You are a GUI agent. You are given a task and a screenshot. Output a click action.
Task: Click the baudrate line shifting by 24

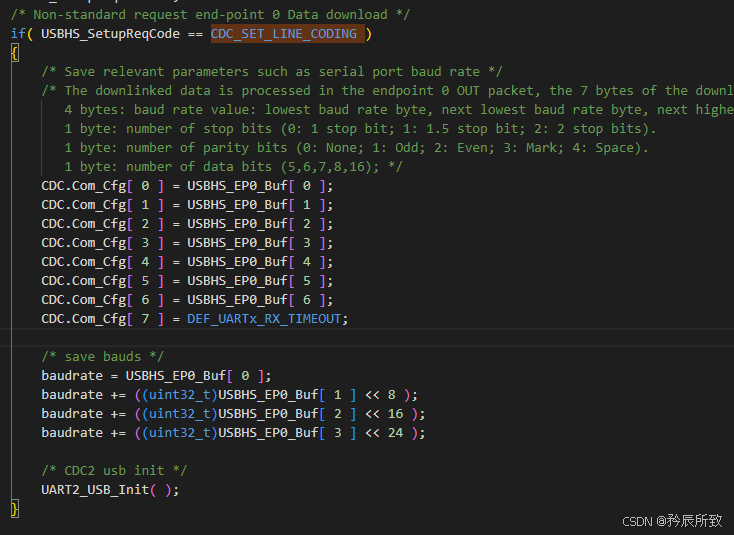233,432
